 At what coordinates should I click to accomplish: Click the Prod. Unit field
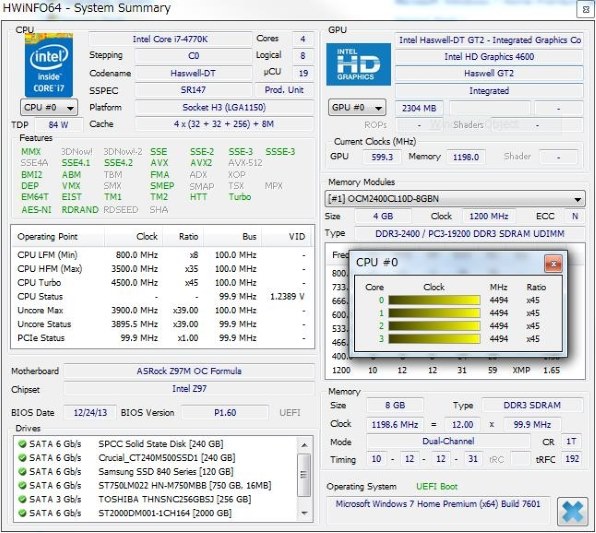point(284,90)
